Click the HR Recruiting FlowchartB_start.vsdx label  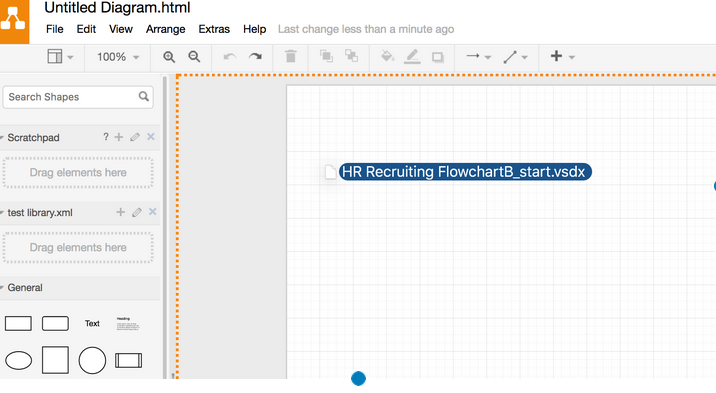pos(465,172)
